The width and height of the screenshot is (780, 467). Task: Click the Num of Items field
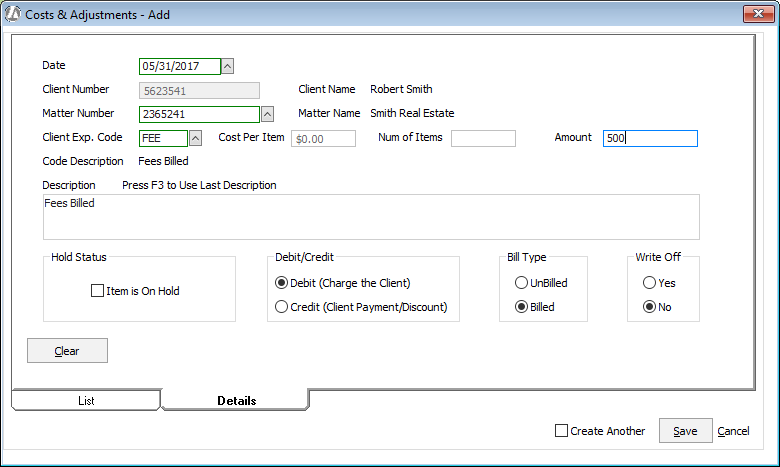point(483,139)
